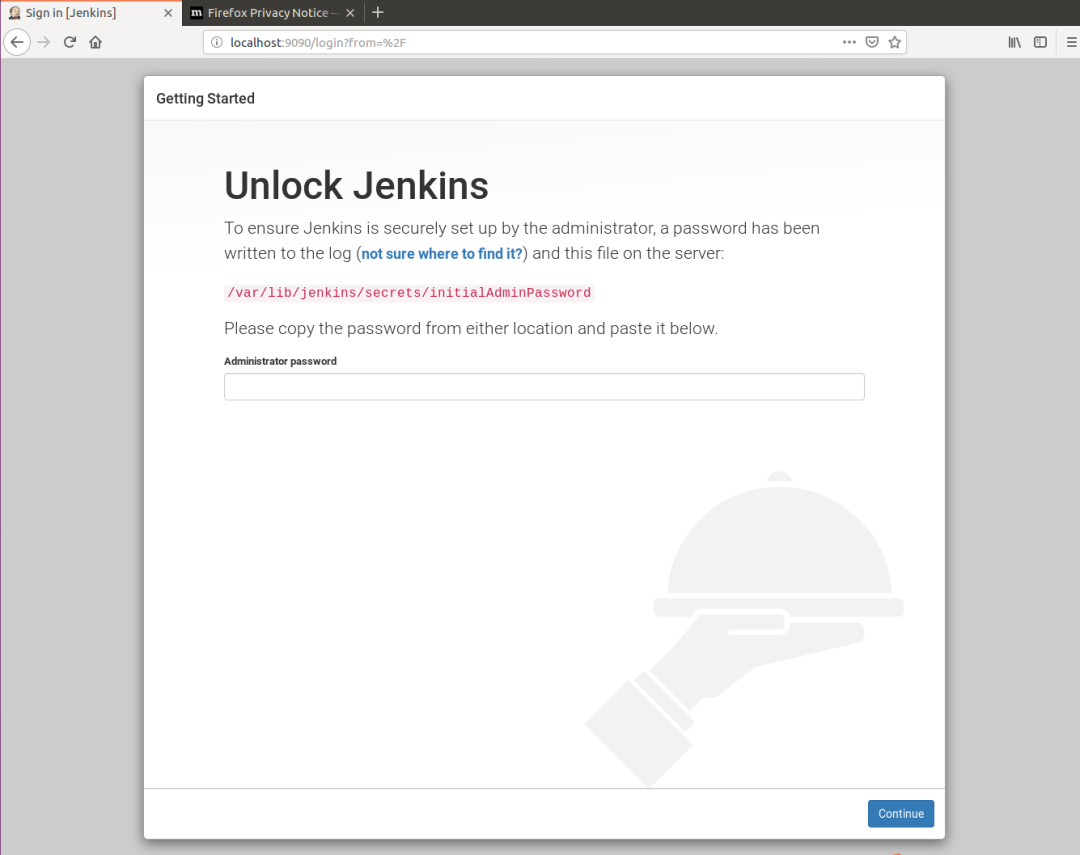Toggle the sidebars icon
Viewport: 1080px width, 855px height.
(x=1040, y=42)
